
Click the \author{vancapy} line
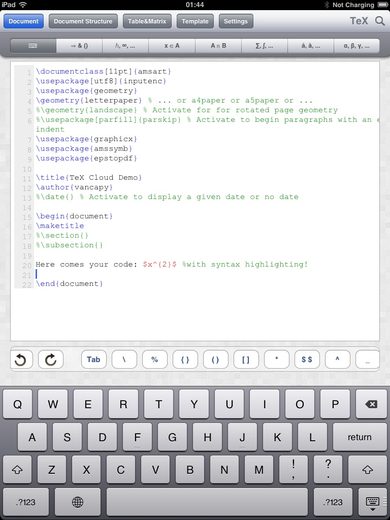point(74,187)
